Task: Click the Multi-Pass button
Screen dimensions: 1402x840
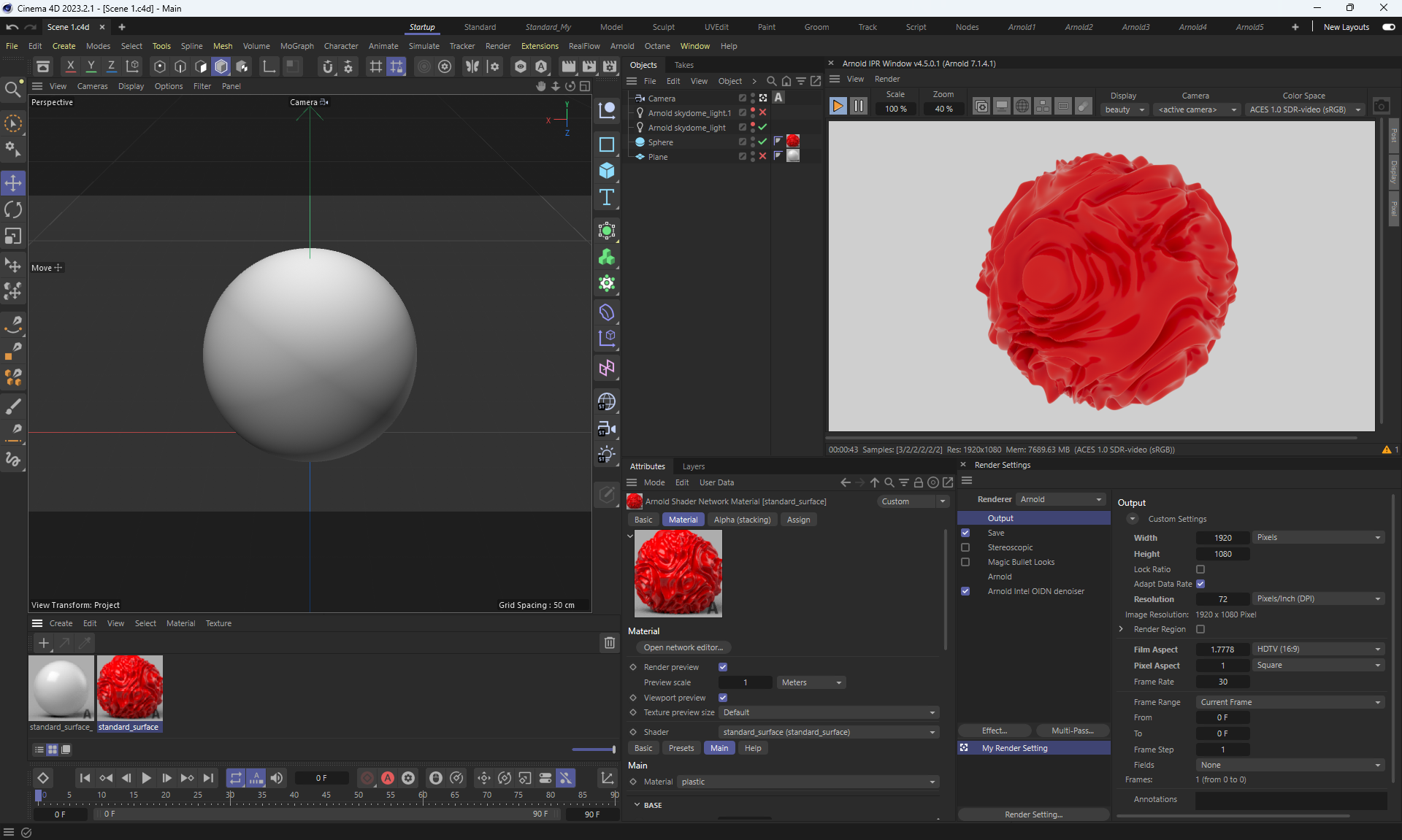Action: pyautogui.click(x=1072, y=731)
